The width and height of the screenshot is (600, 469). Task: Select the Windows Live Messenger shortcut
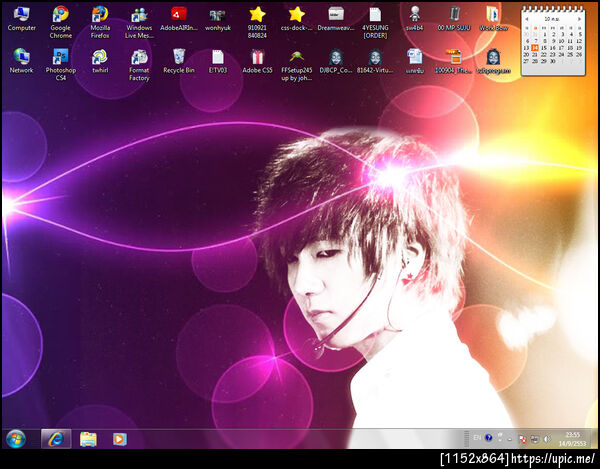pos(139,22)
